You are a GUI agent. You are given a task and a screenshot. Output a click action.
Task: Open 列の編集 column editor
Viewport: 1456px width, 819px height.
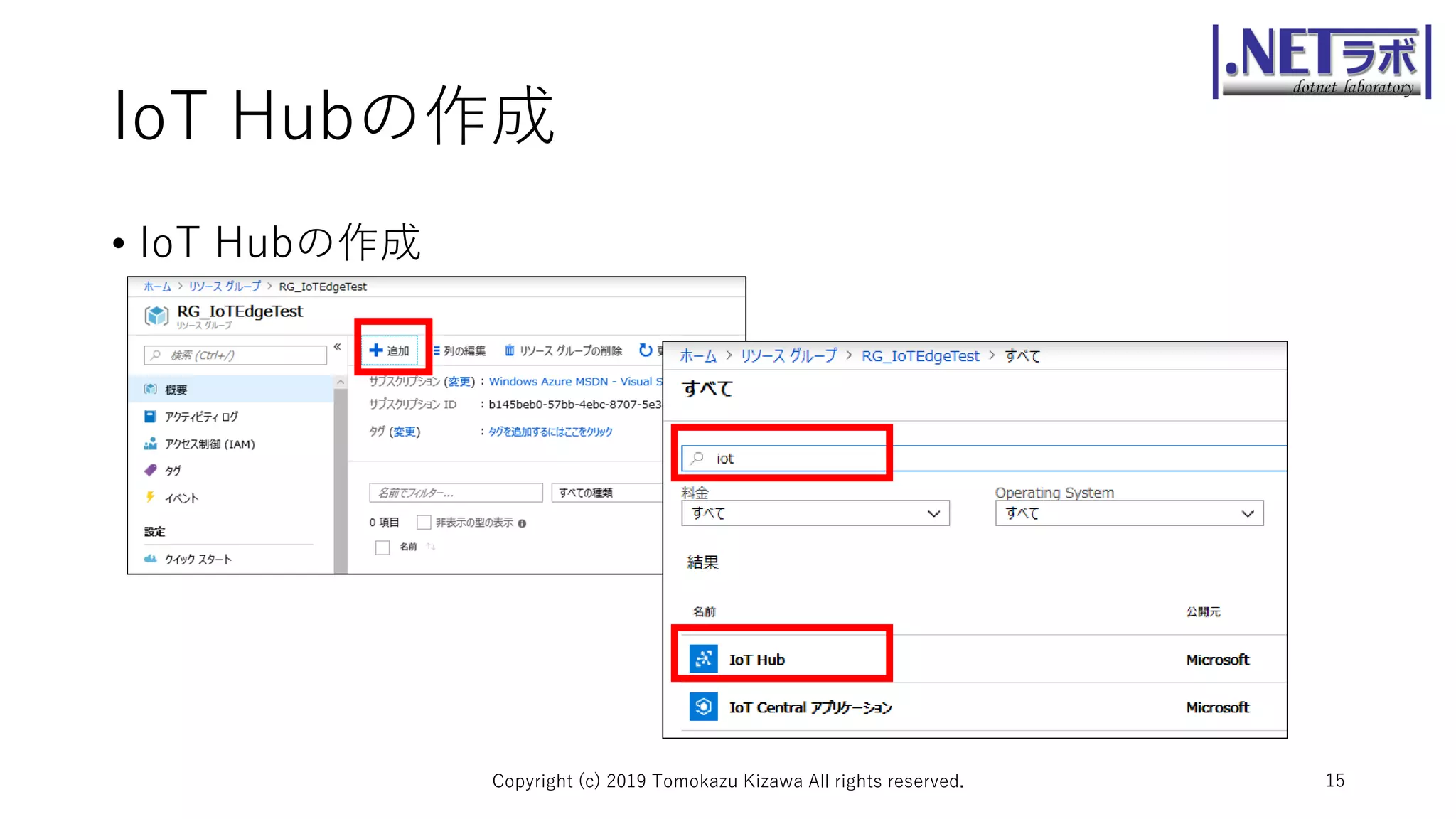point(459,350)
